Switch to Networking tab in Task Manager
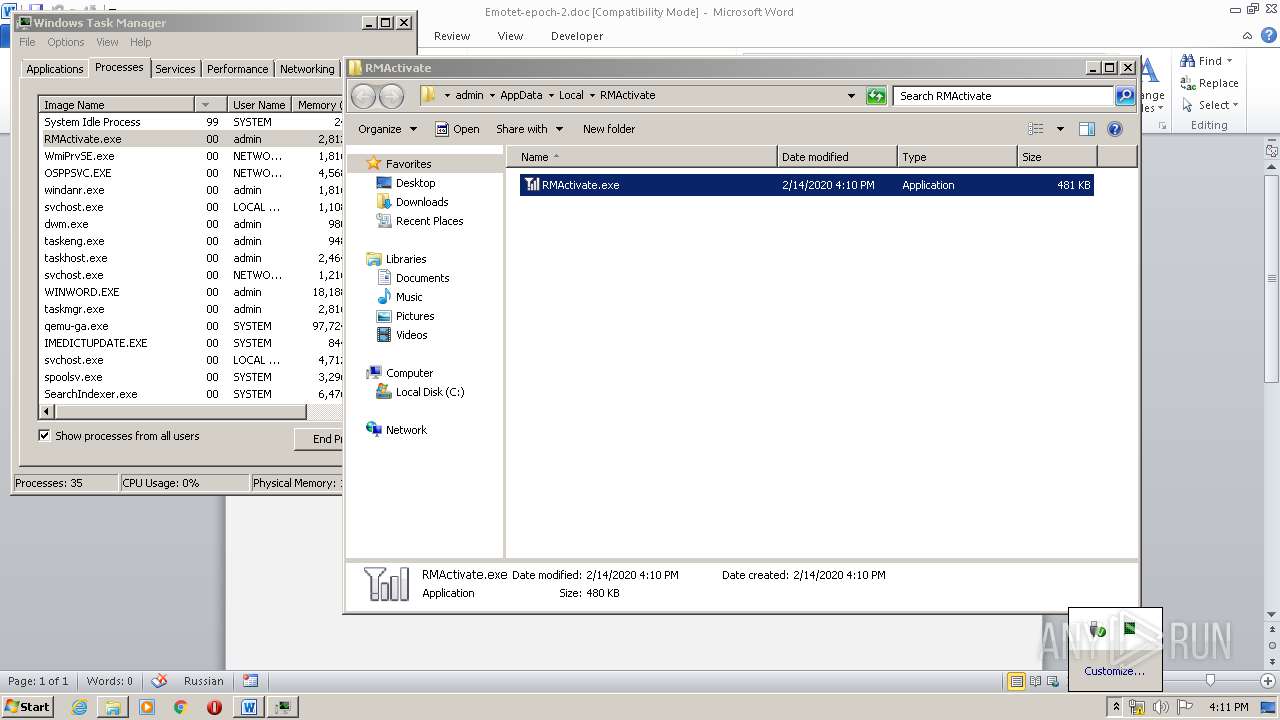The width and height of the screenshot is (1280, 720). (x=307, y=69)
